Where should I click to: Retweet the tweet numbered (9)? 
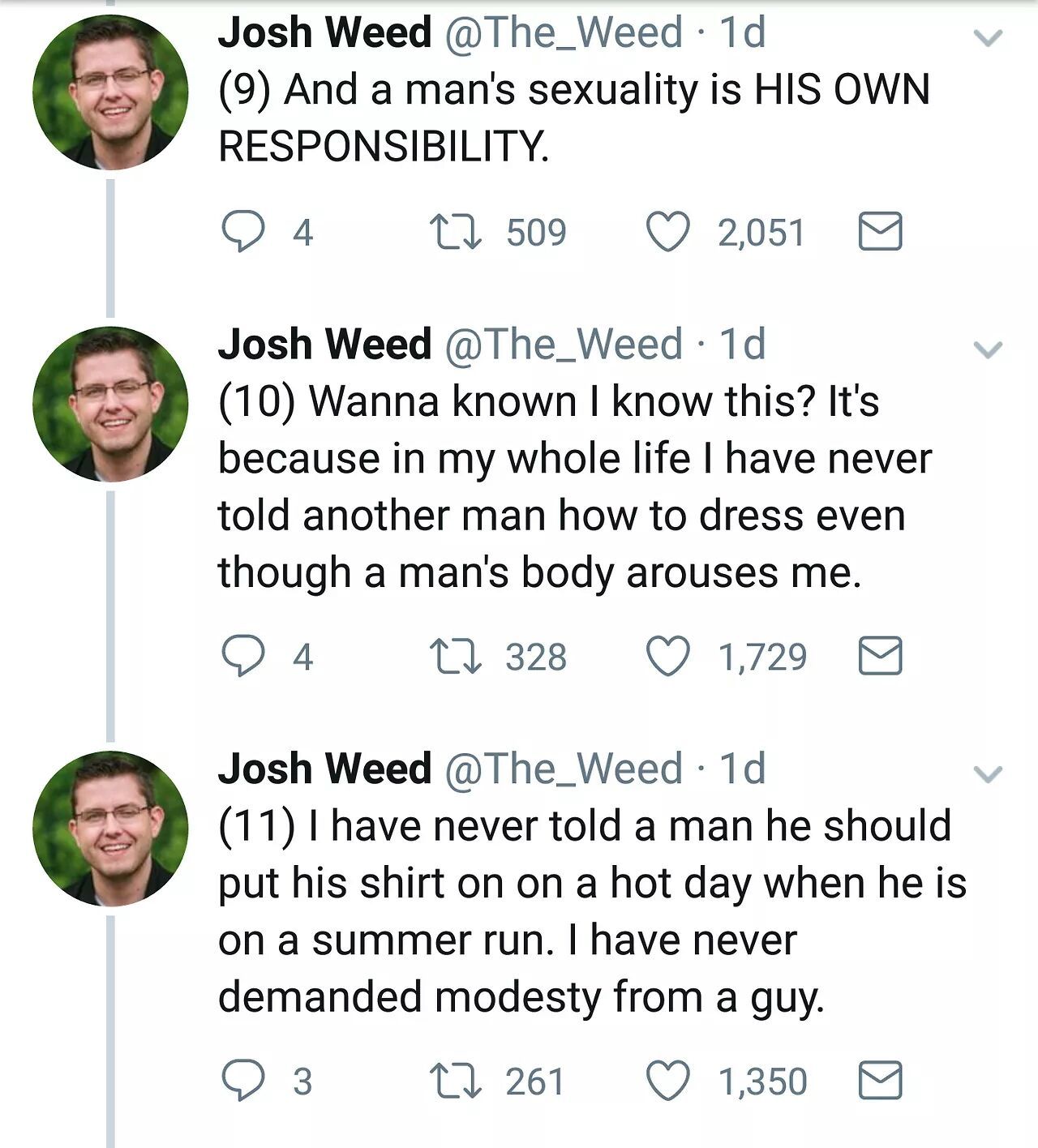456,232
